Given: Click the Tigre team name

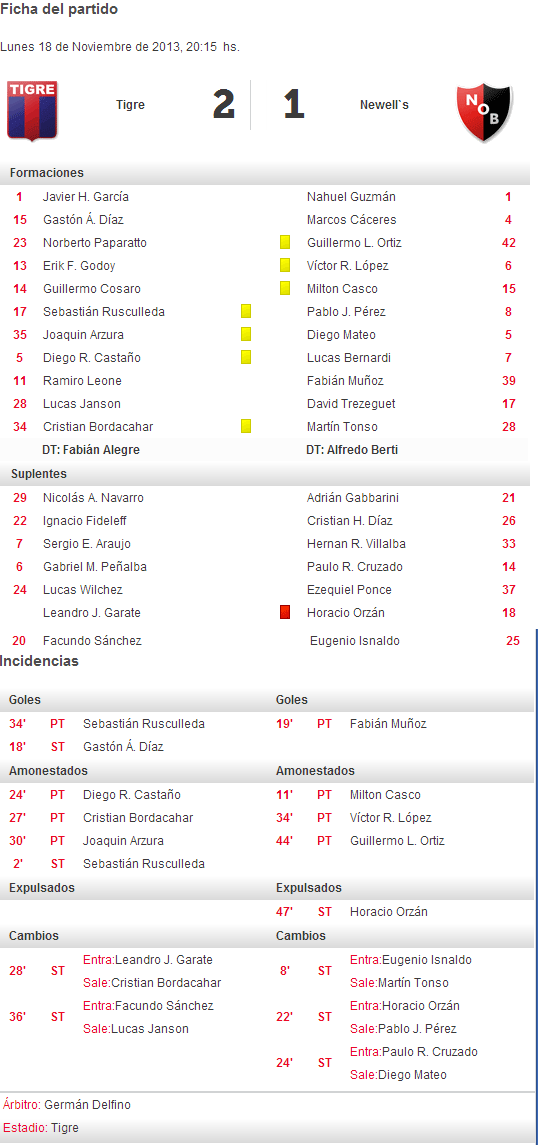Looking at the screenshot, I should click(131, 104).
